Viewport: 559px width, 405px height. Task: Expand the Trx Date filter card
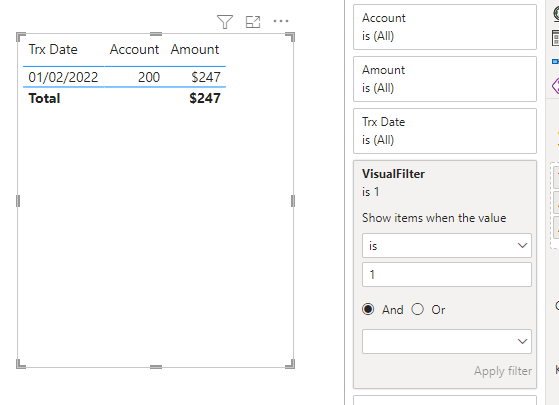(x=445, y=131)
